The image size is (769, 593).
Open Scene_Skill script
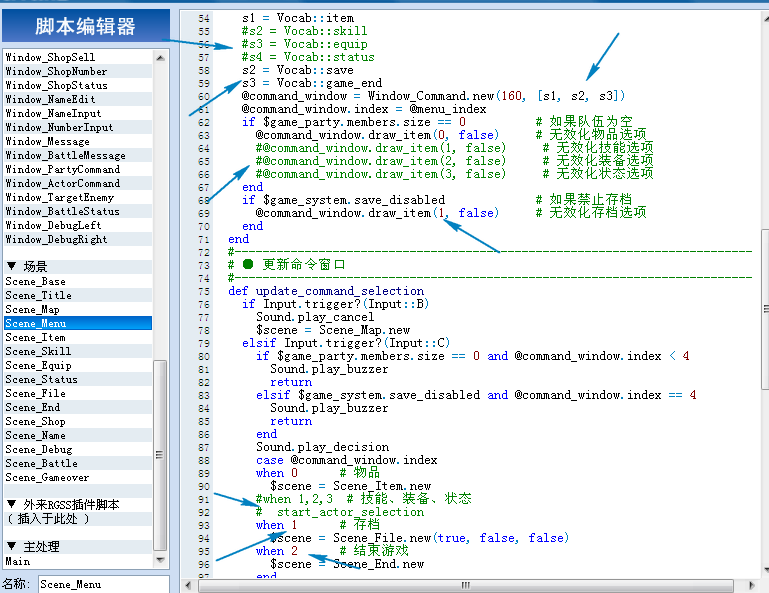click(x=78, y=351)
